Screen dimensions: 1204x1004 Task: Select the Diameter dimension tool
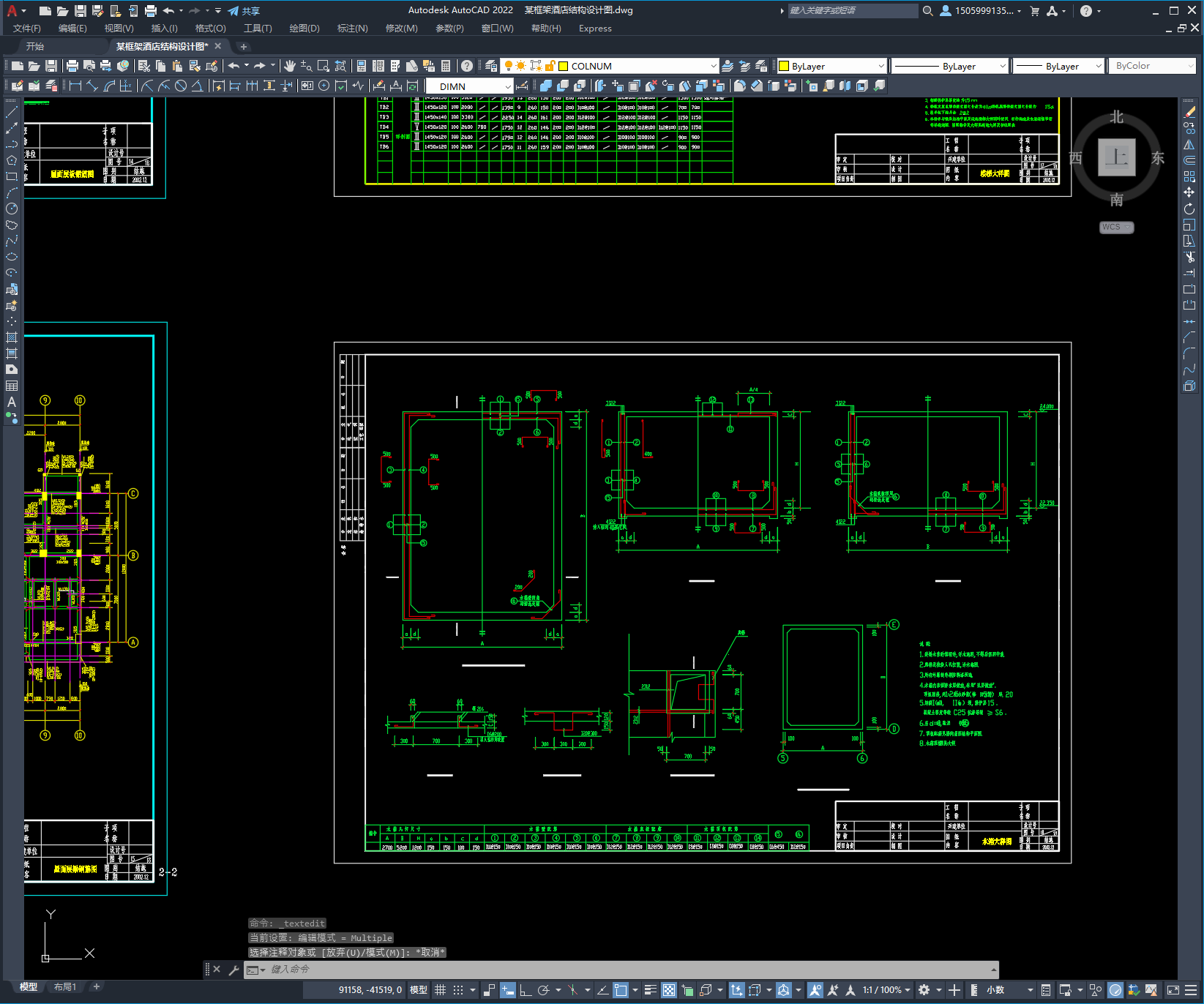click(181, 86)
